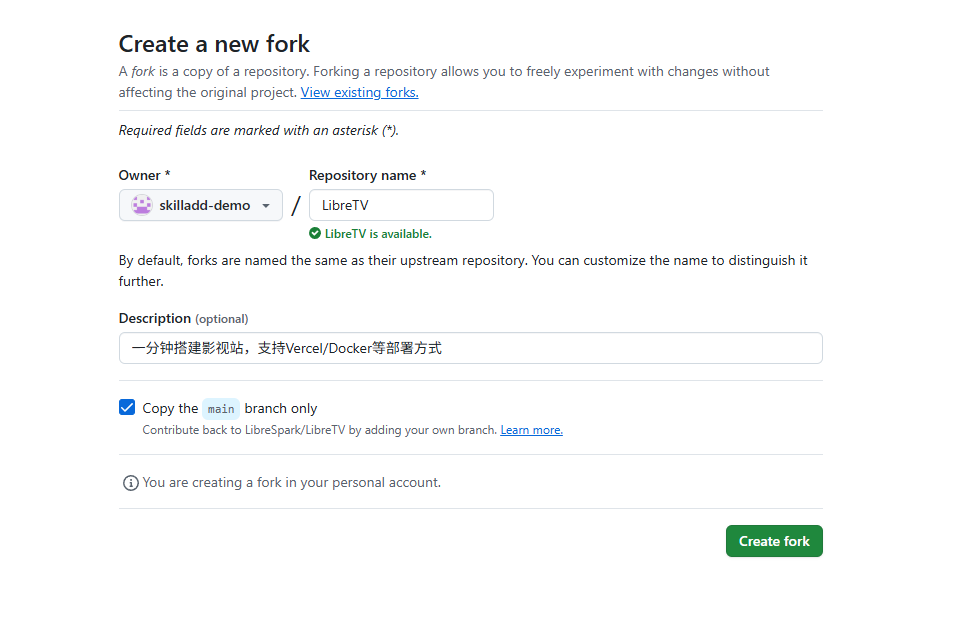977x638 pixels.
Task: Click the "main" branch badge
Action: click(x=221, y=408)
